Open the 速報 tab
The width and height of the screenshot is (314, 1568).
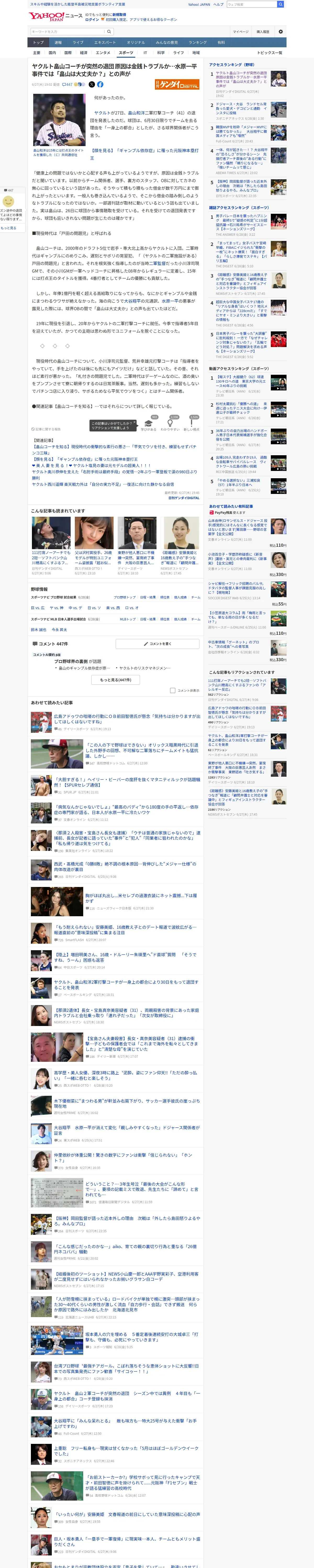[58, 43]
